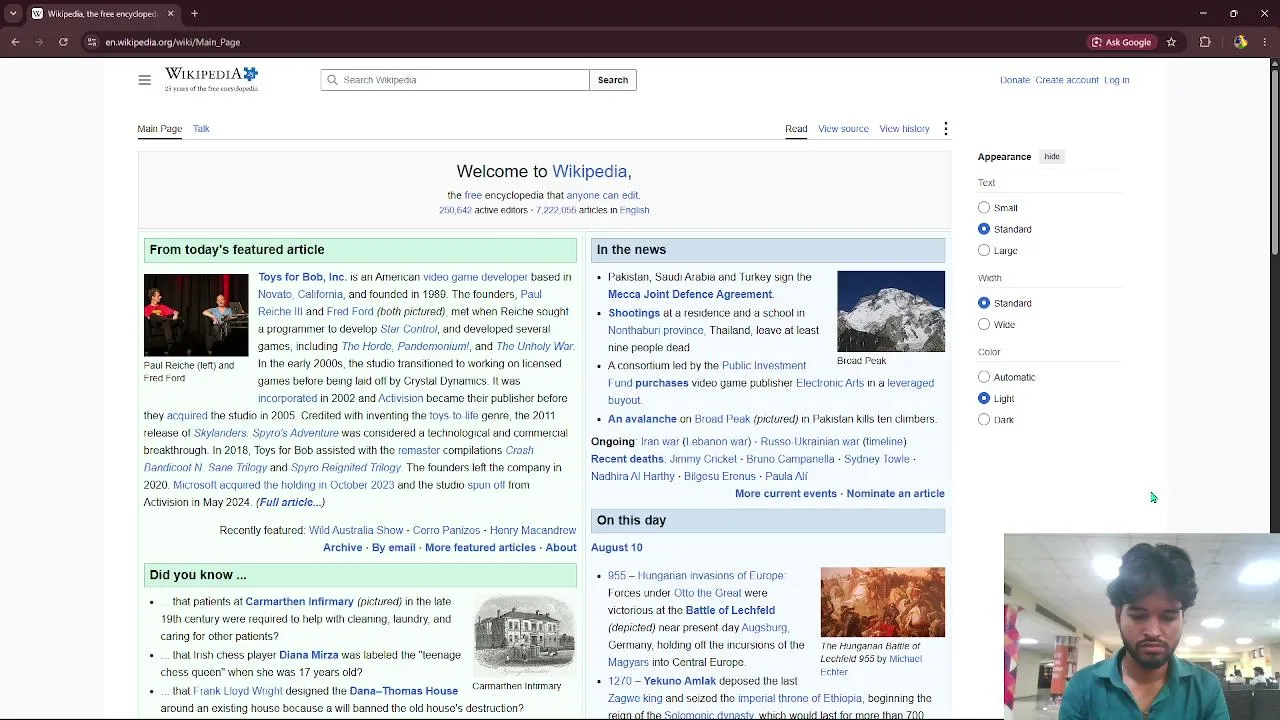Open the Battle of Lechfeld link
This screenshot has height=720, width=1280.
[730, 610]
